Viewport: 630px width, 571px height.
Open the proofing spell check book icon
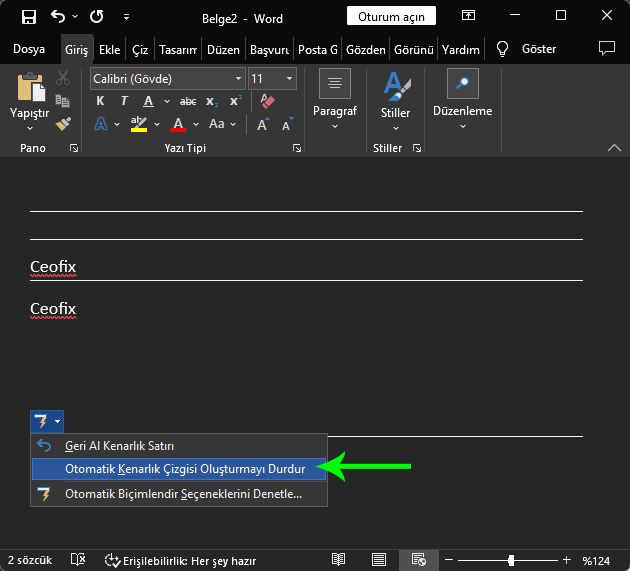tap(78, 559)
